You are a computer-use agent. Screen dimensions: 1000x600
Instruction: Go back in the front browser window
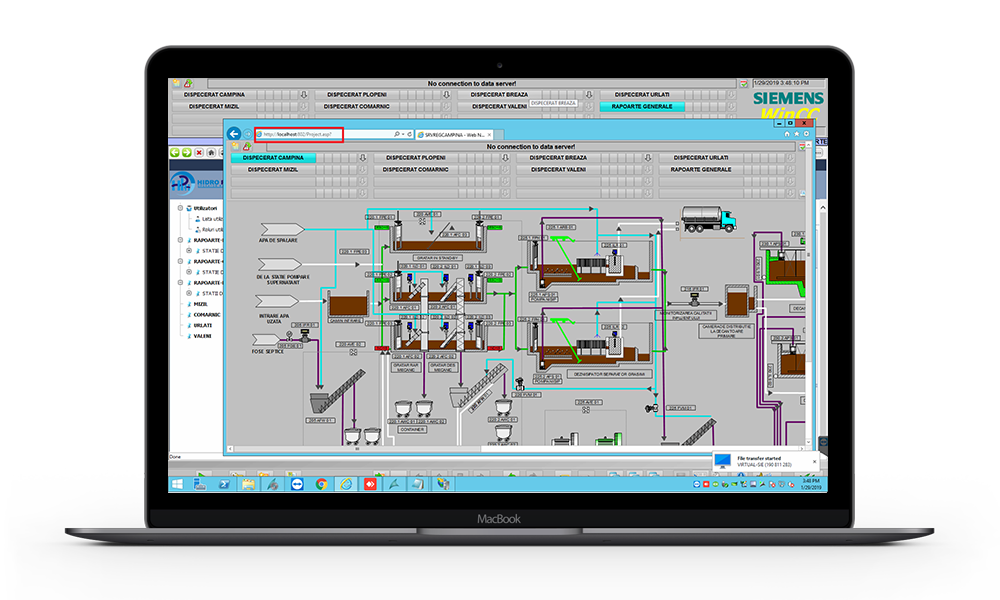pyautogui.click(x=234, y=134)
